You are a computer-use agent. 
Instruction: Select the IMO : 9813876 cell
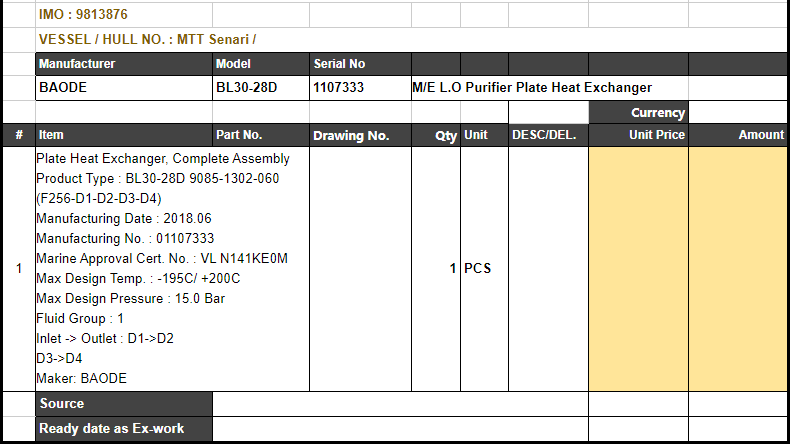point(124,15)
